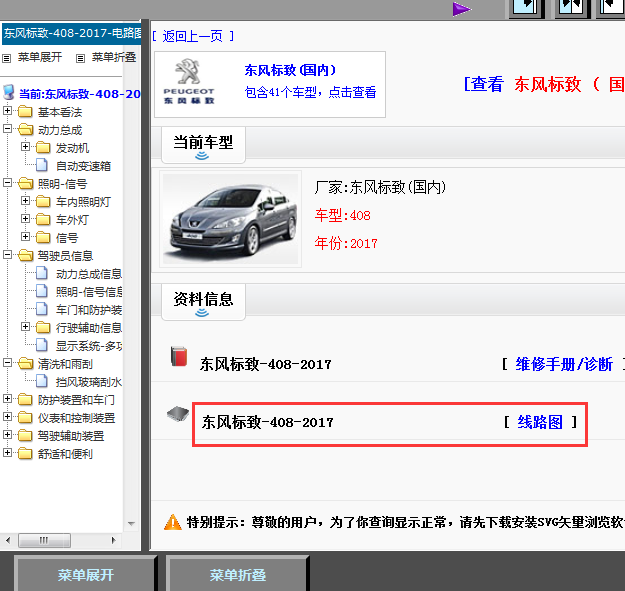The image size is (625, 591).
Task: Click 包含41个车型，点击查看 link
Action: [311, 92]
